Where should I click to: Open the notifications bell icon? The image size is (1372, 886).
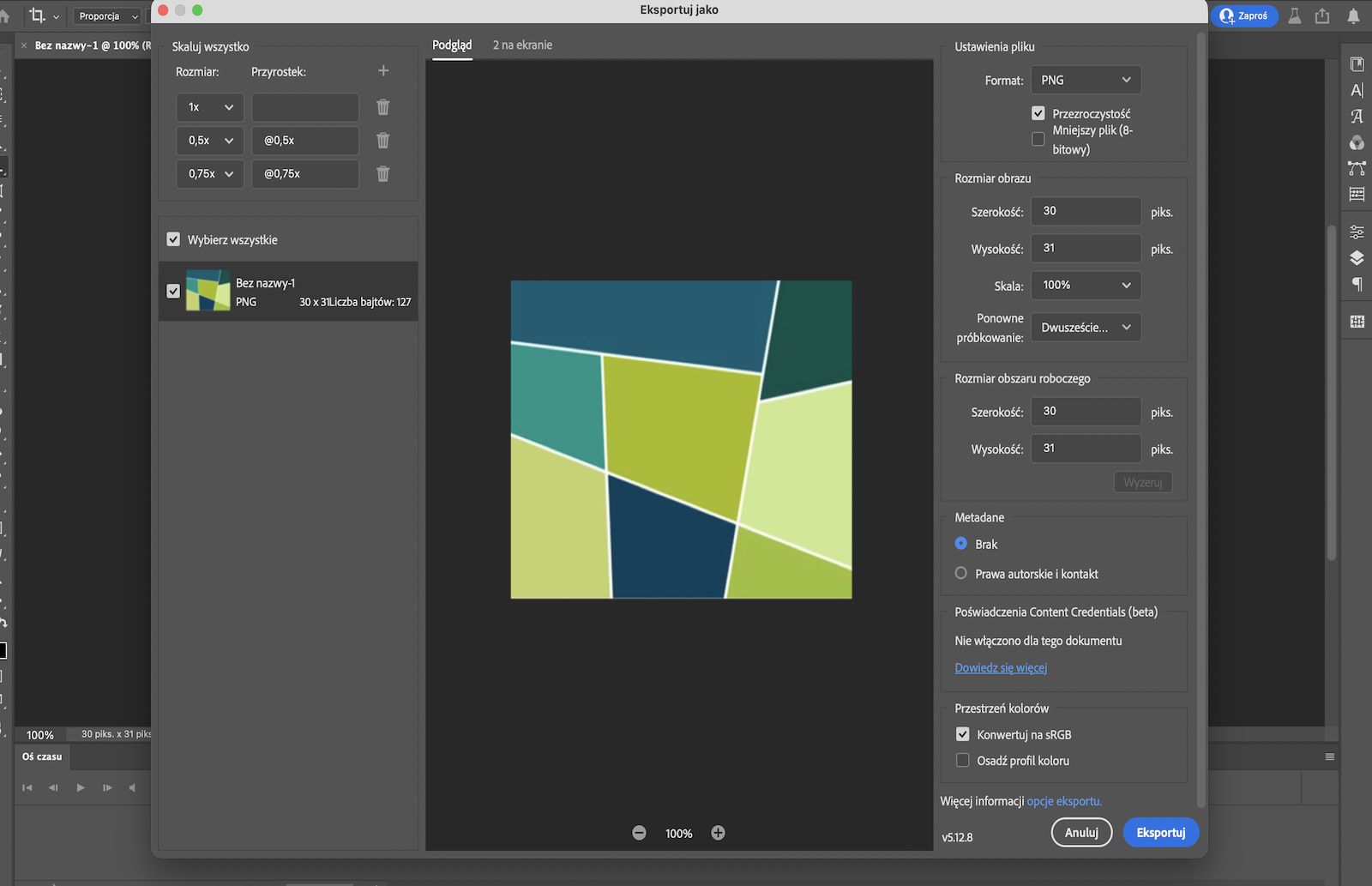pos(1353,16)
